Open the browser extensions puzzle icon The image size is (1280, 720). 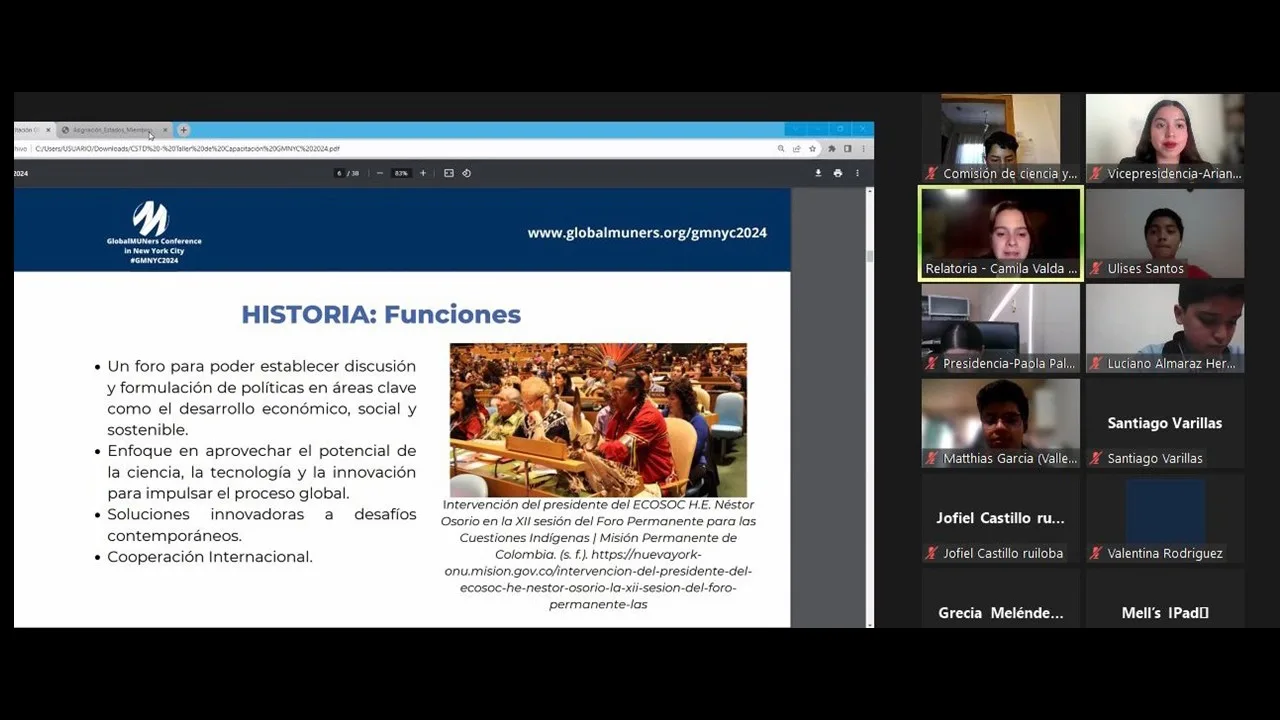pos(831,148)
